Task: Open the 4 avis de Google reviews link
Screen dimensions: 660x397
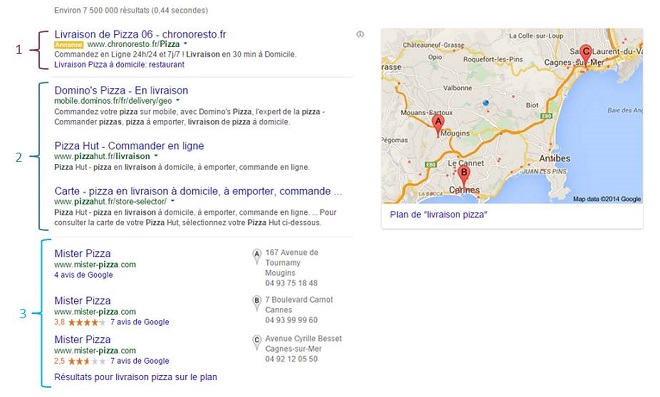Action: [x=83, y=275]
